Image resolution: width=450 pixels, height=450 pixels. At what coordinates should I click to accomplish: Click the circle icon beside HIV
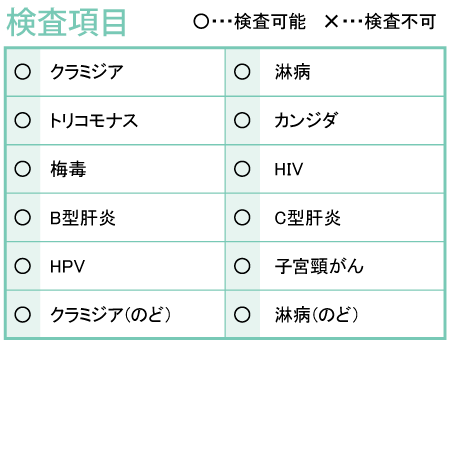click(242, 169)
